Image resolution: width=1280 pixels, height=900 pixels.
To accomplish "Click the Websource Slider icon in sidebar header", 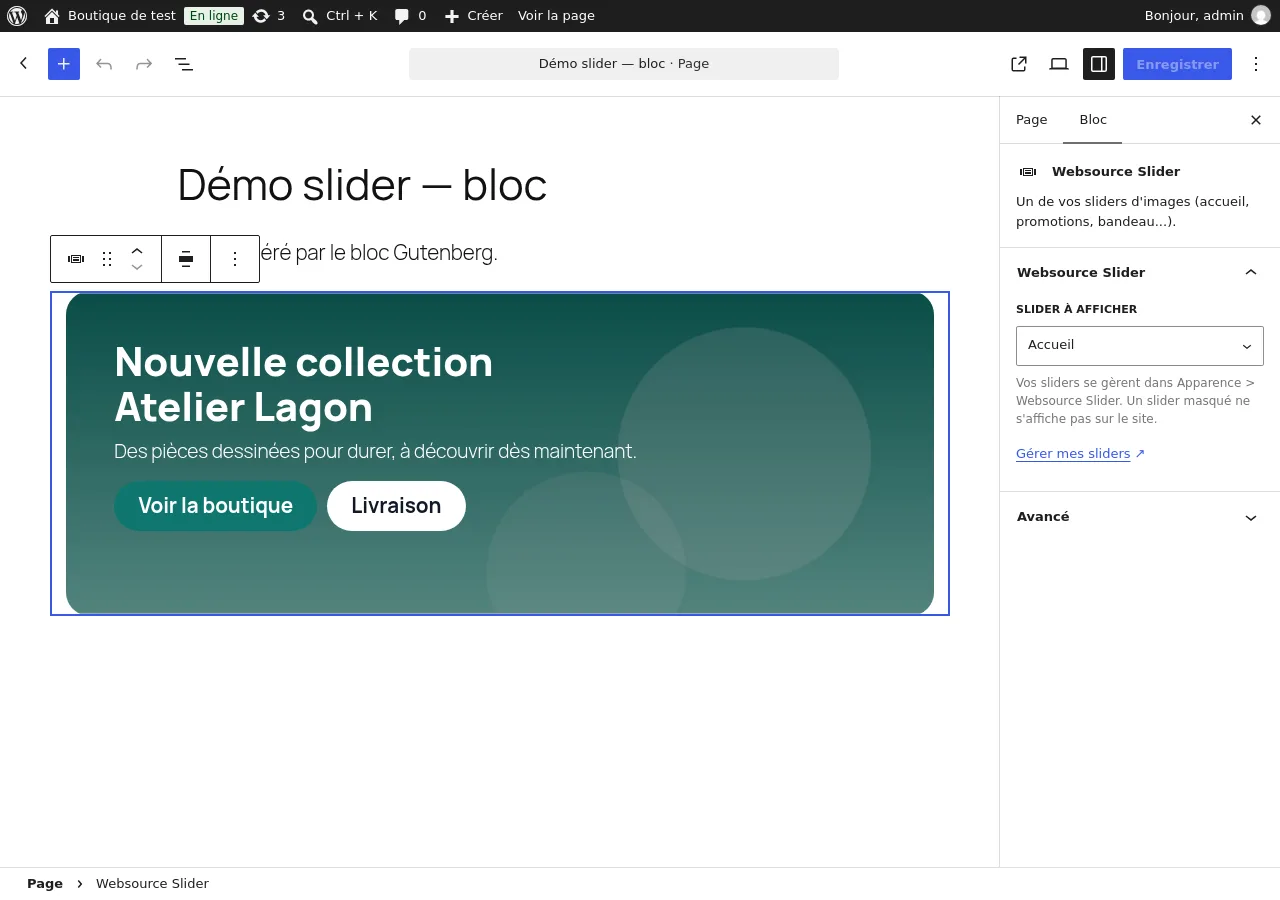I will pyautogui.click(x=1028, y=172).
